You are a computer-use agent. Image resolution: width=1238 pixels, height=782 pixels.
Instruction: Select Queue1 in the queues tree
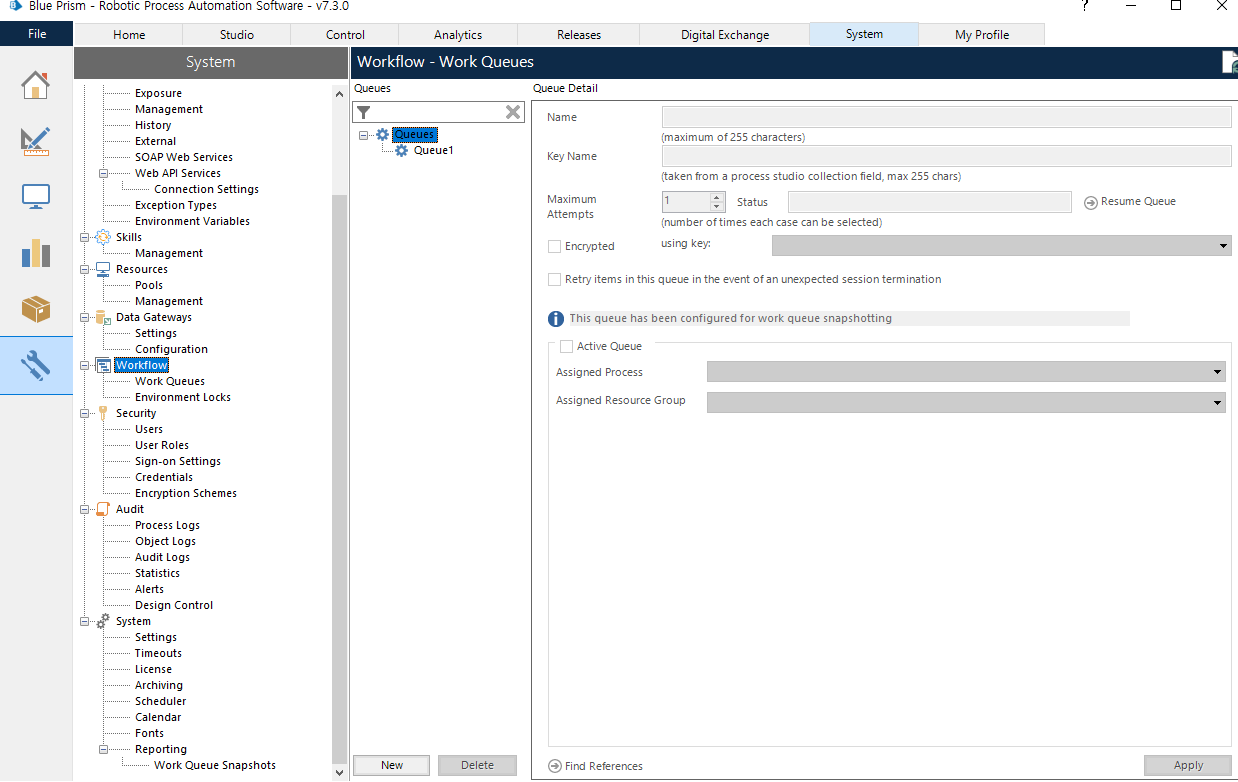coord(433,151)
